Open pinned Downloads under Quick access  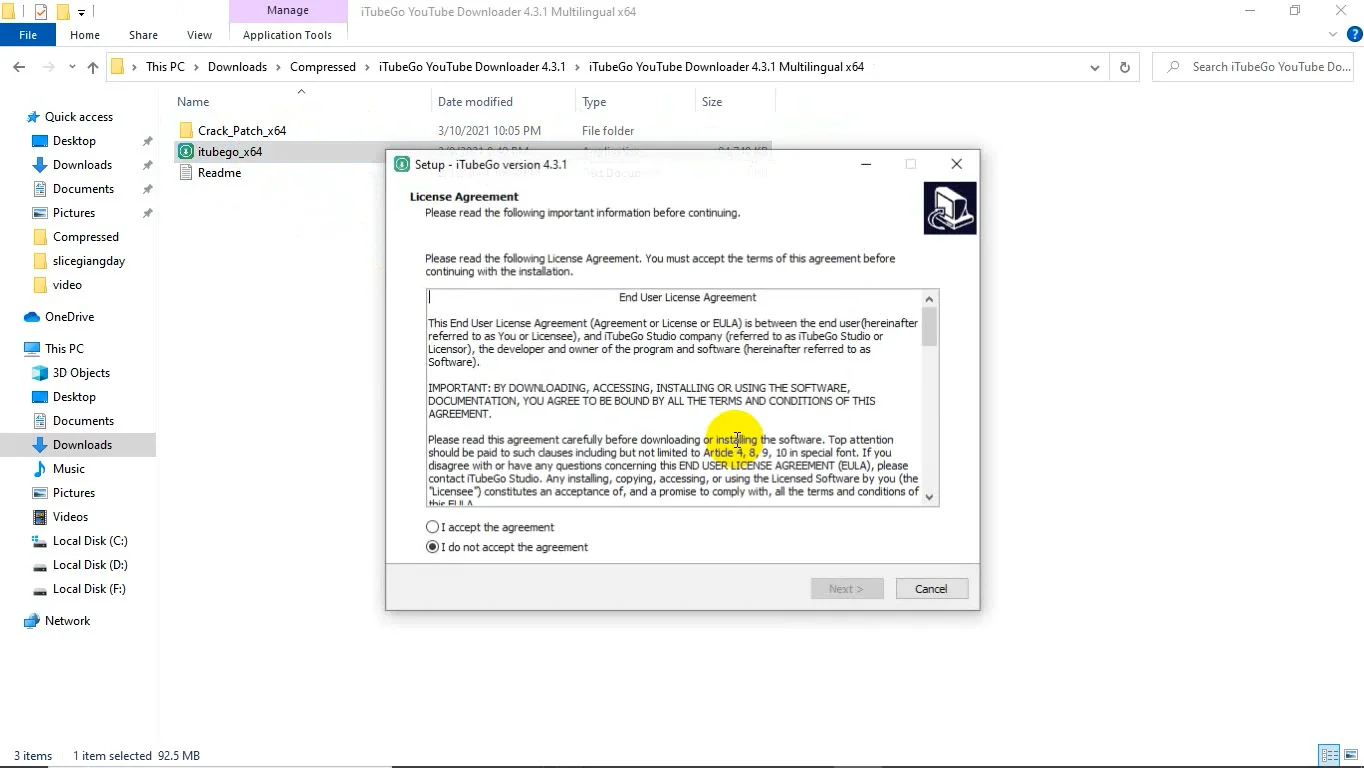tap(82, 165)
